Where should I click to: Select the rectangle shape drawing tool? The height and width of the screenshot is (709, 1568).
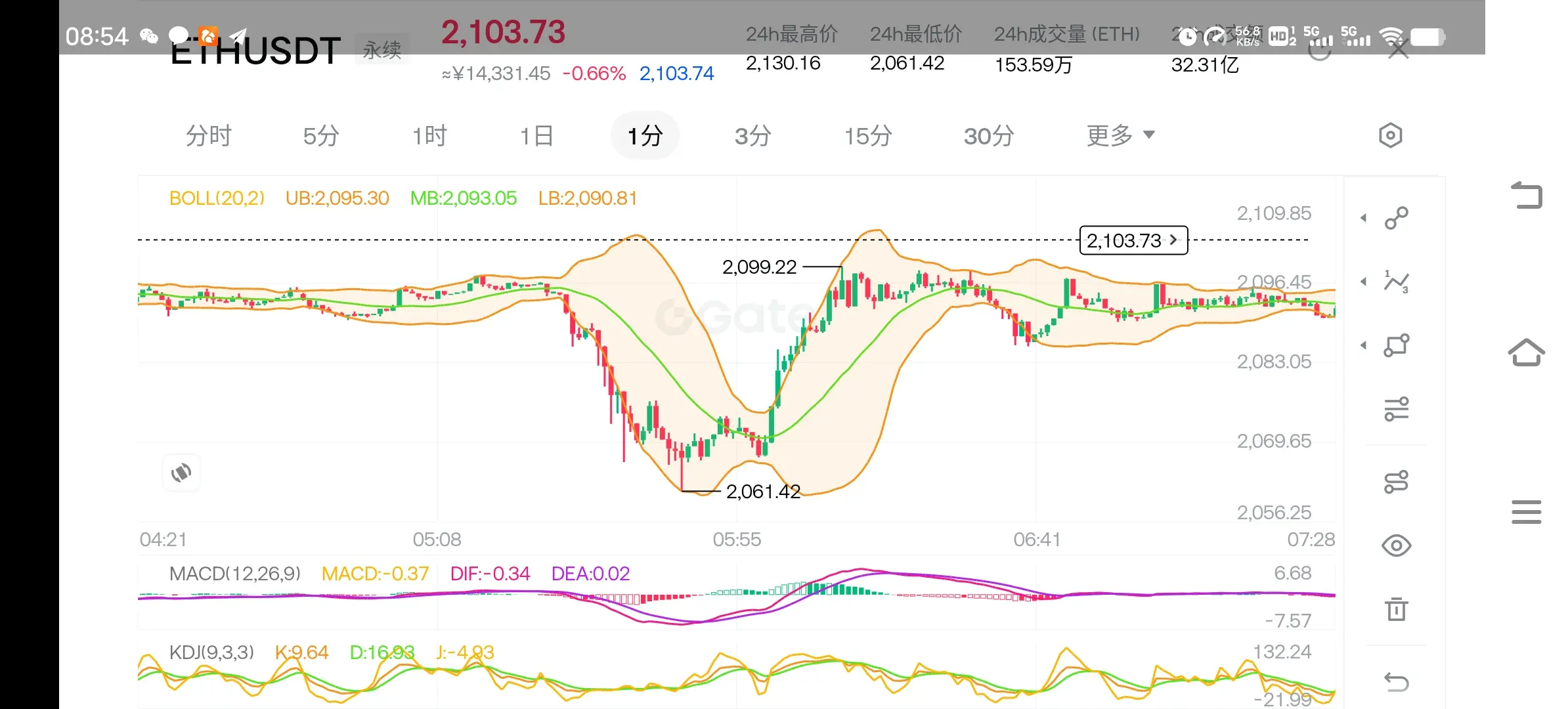1396,345
